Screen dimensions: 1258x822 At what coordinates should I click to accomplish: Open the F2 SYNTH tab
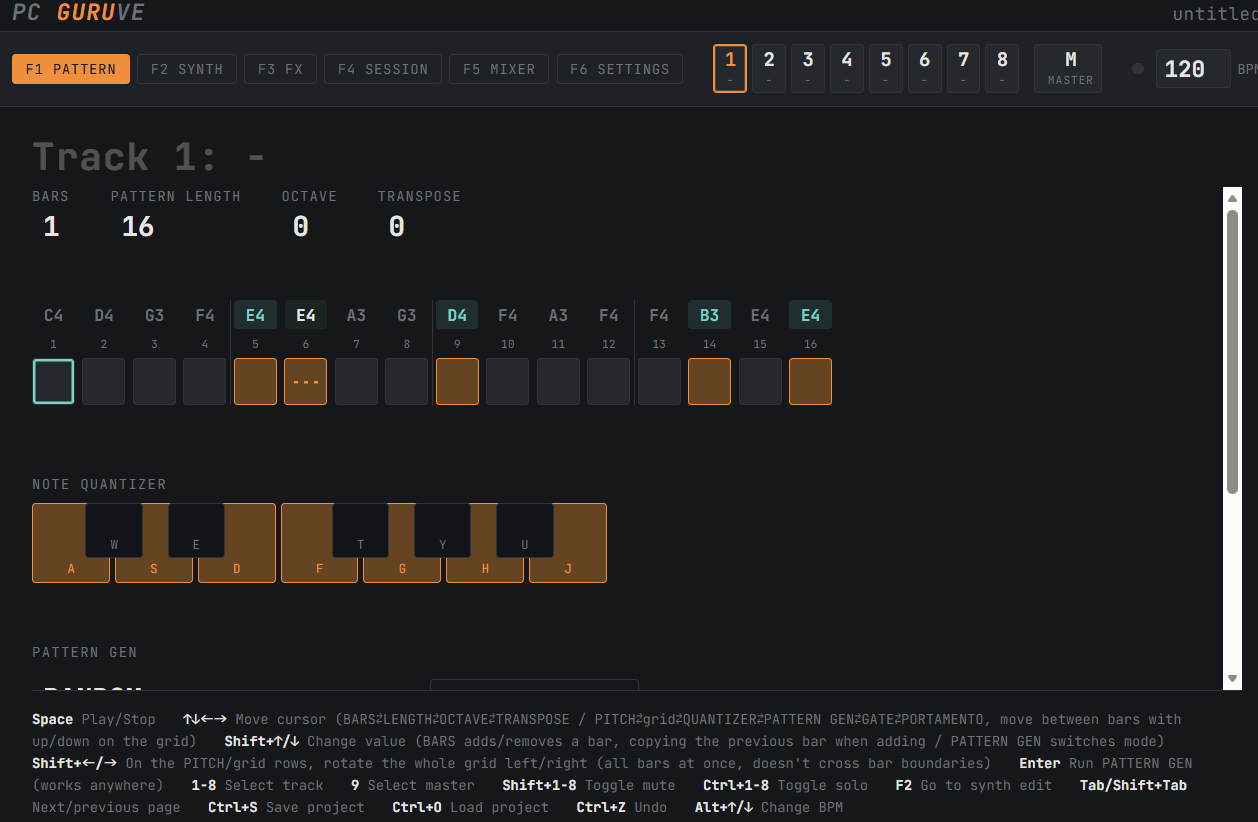click(187, 69)
